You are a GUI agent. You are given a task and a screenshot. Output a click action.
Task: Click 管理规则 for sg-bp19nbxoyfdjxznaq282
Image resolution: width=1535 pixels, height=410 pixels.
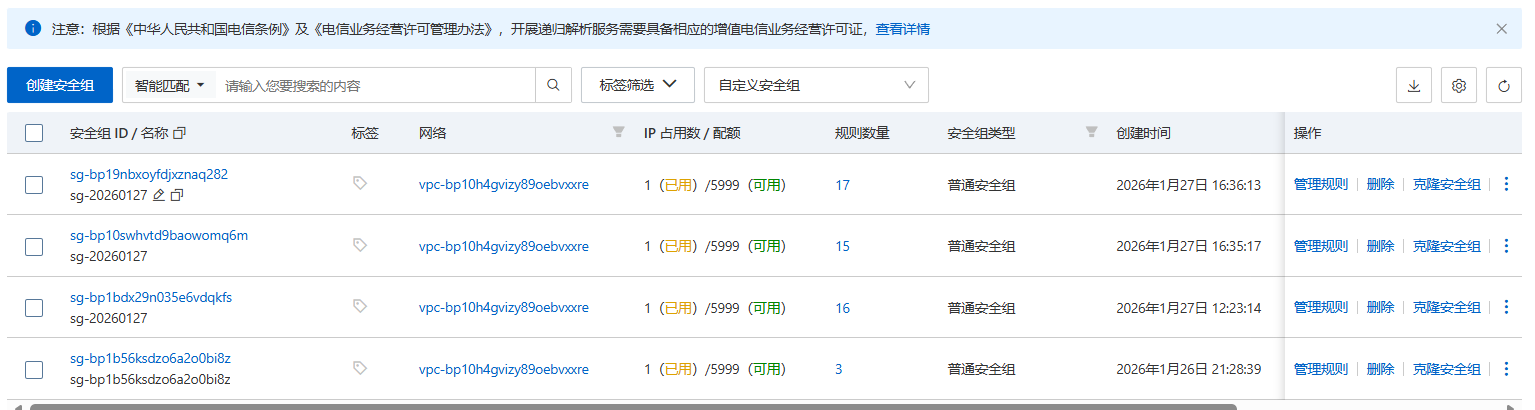coord(1321,185)
